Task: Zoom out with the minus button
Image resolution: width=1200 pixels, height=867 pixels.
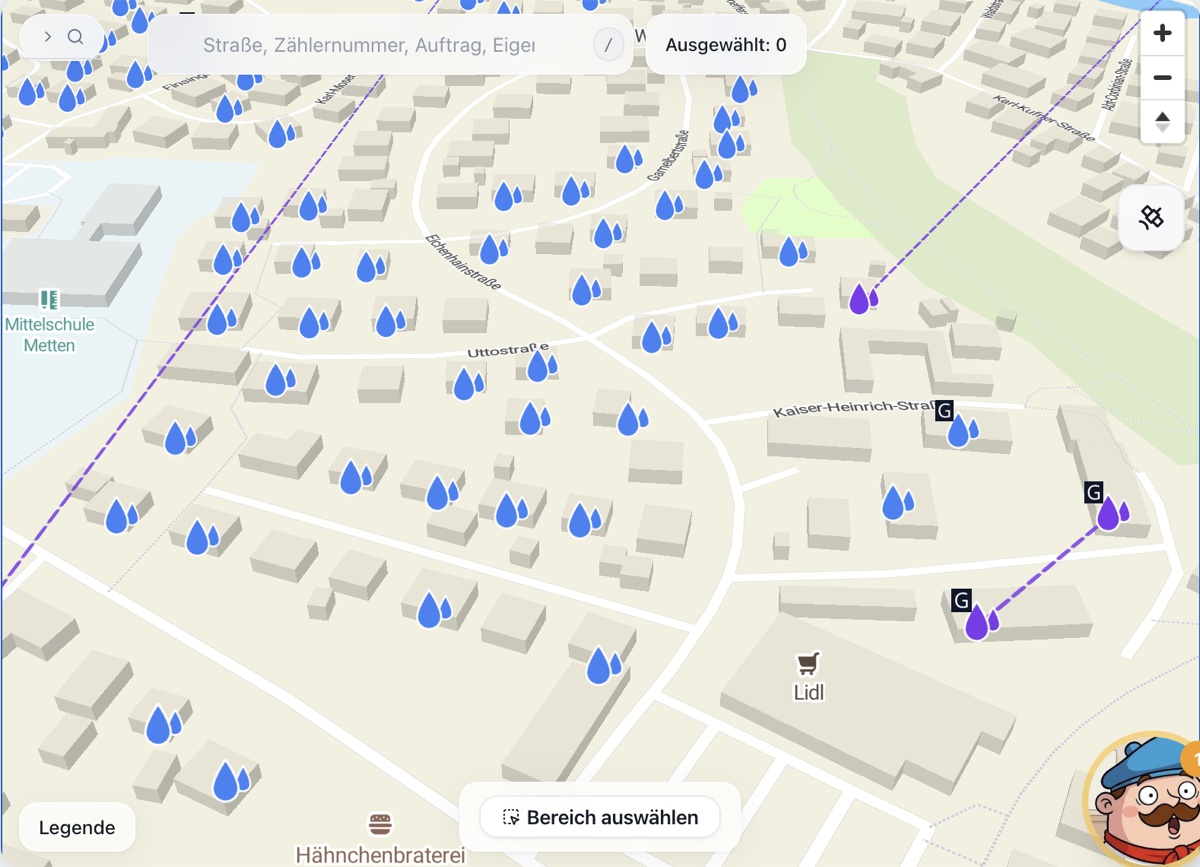Action: tap(1162, 78)
